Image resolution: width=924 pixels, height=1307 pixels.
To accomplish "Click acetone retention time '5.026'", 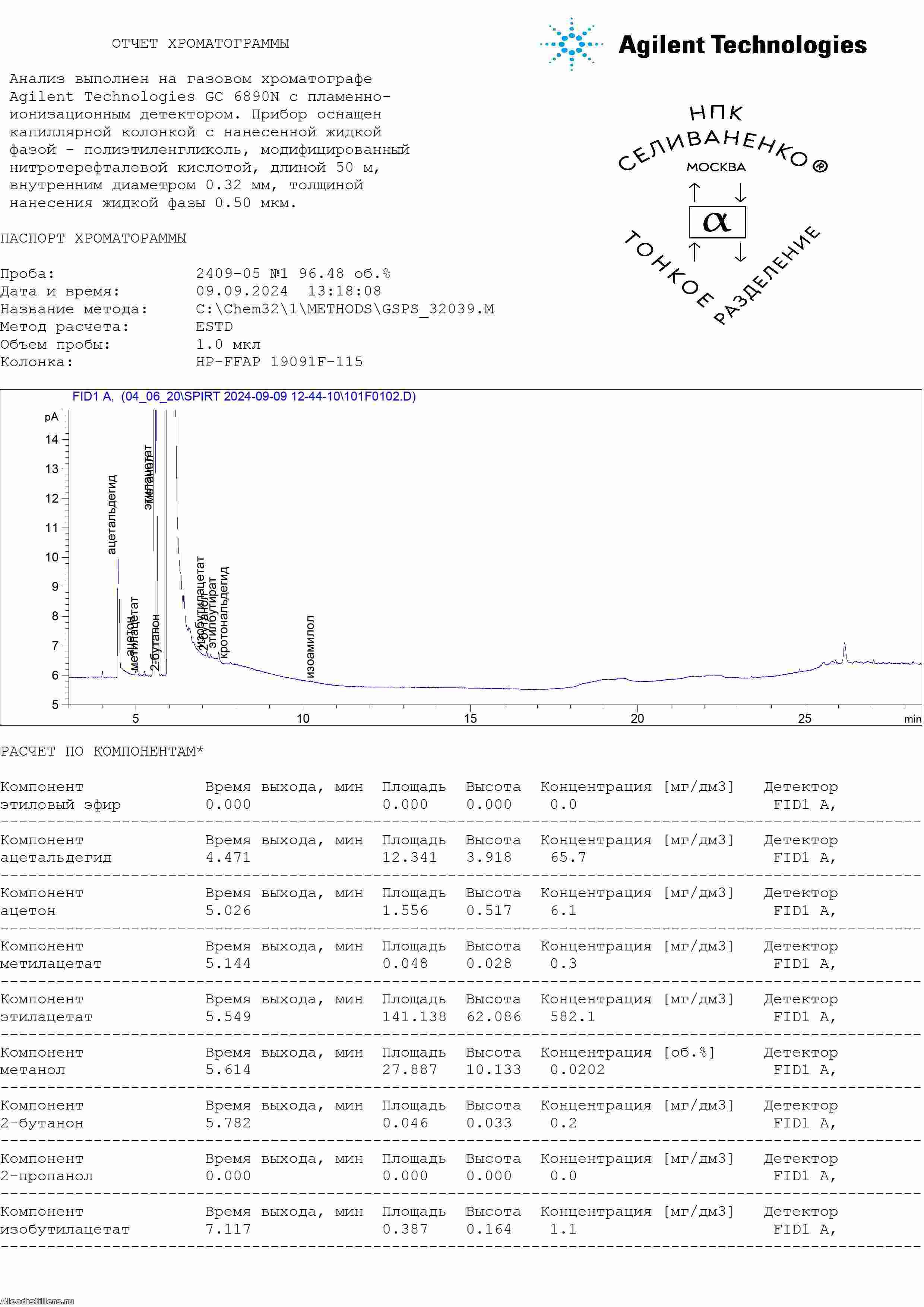I will [228, 911].
